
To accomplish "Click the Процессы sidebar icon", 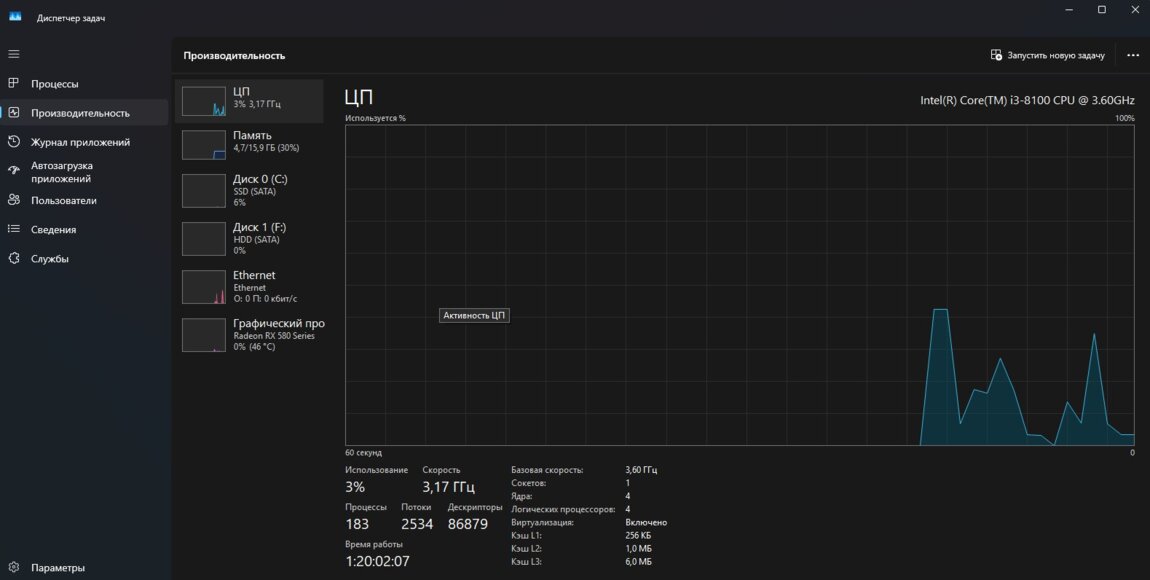I will pos(14,84).
